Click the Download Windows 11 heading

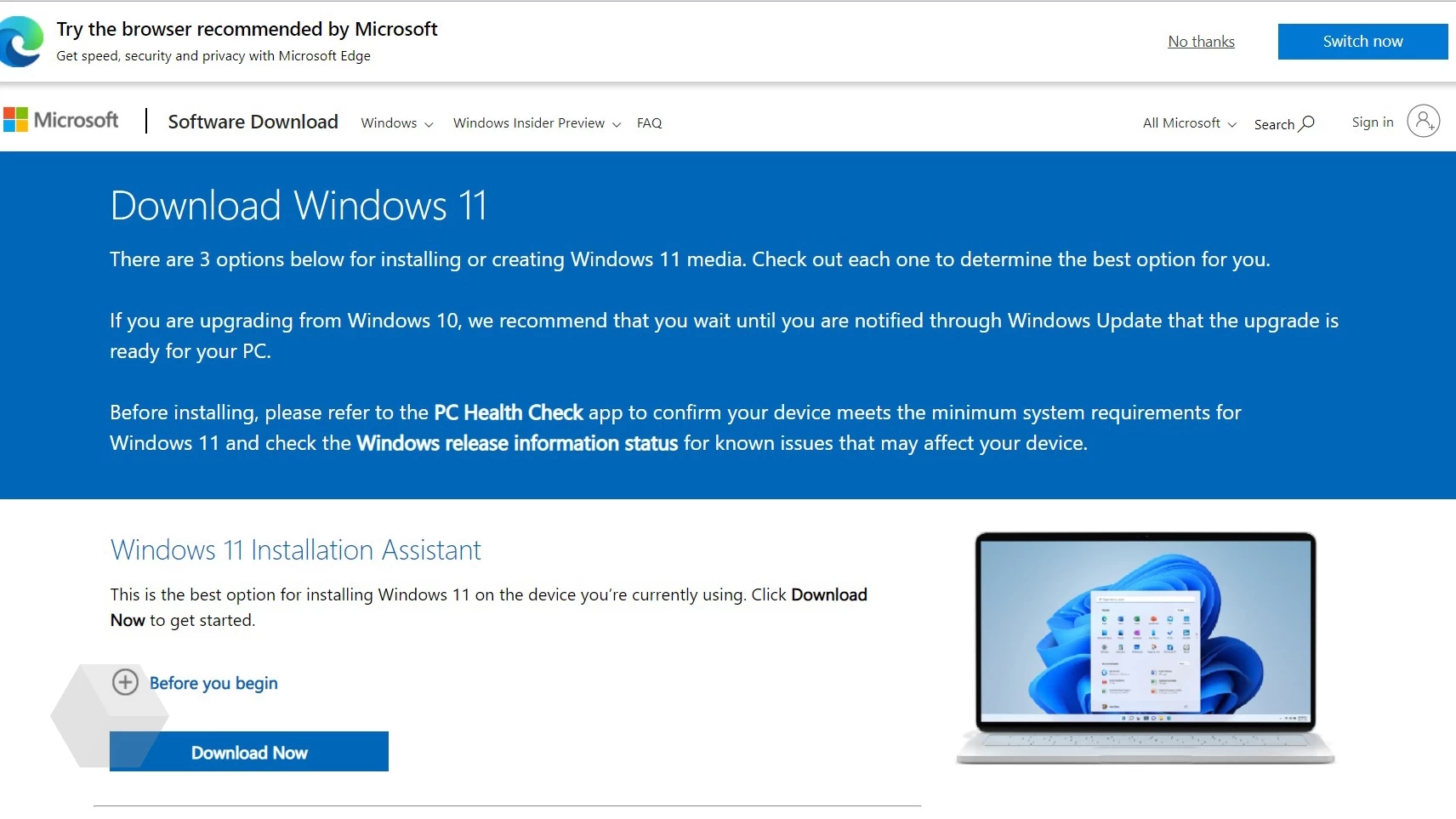click(x=299, y=206)
